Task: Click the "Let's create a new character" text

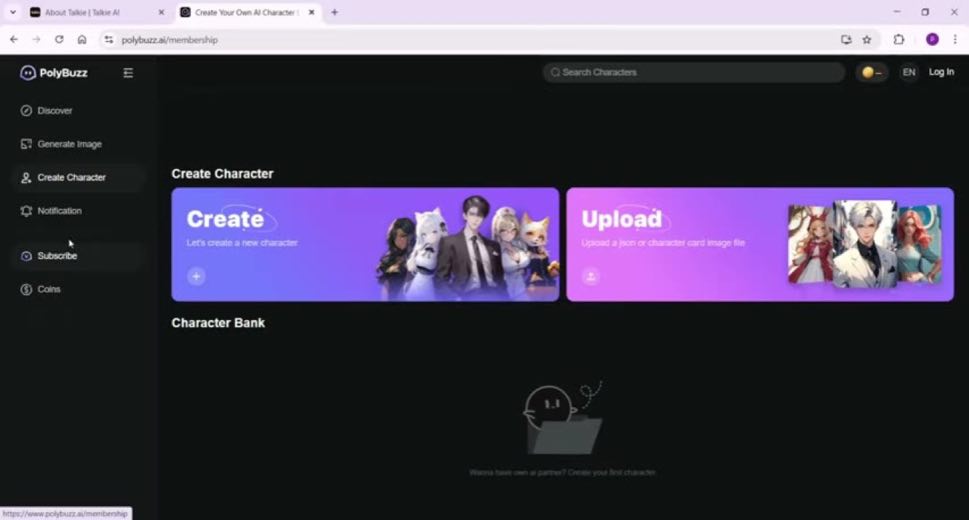Action: click(x=242, y=243)
